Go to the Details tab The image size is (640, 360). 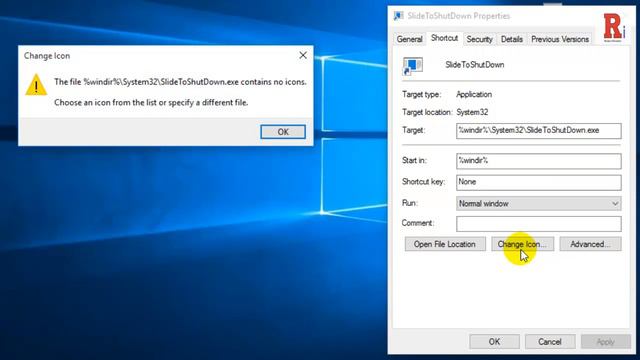tap(512, 39)
